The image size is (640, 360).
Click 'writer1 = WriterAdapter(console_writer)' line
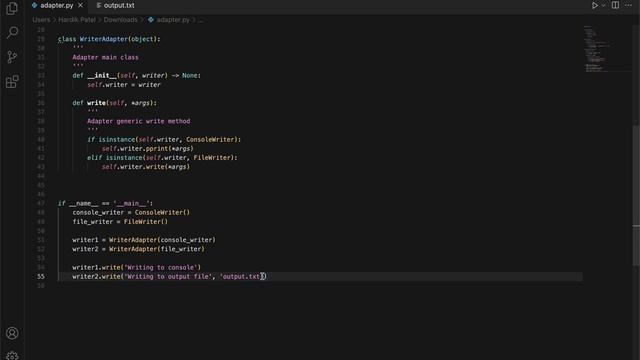[144, 240]
